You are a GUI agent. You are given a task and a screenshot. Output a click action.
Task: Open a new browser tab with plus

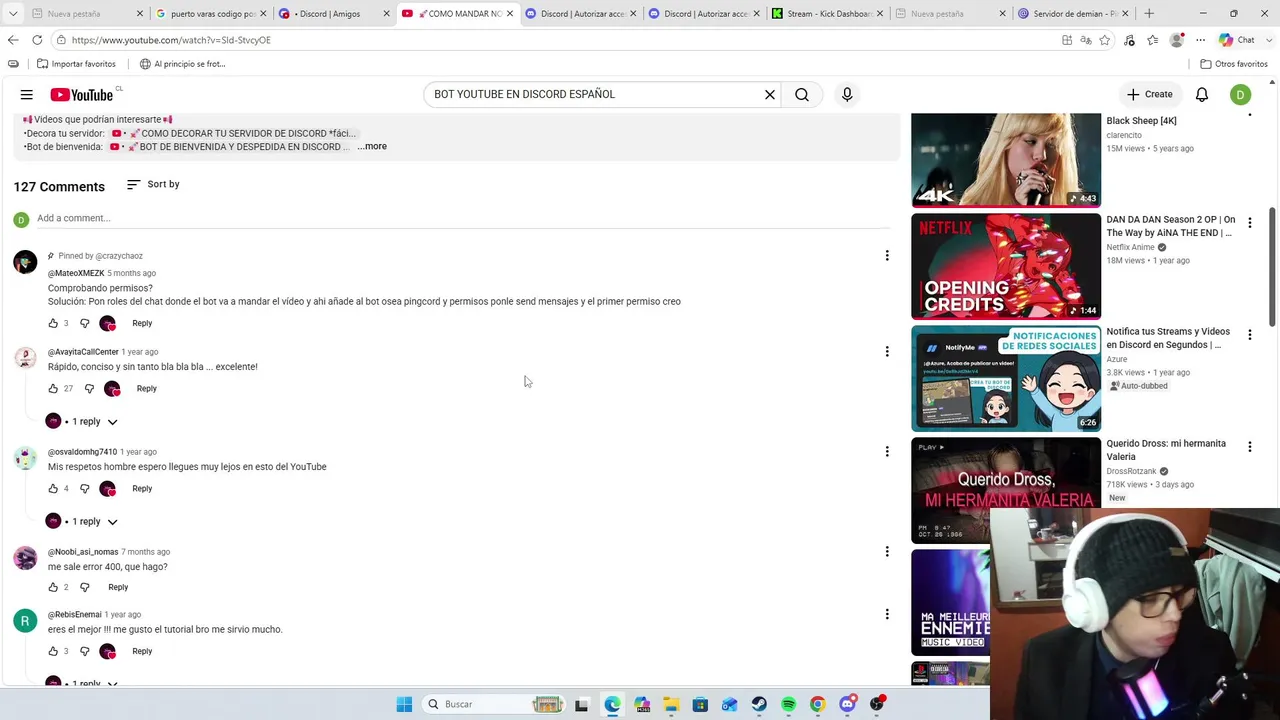pyautogui.click(x=1149, y=14)
